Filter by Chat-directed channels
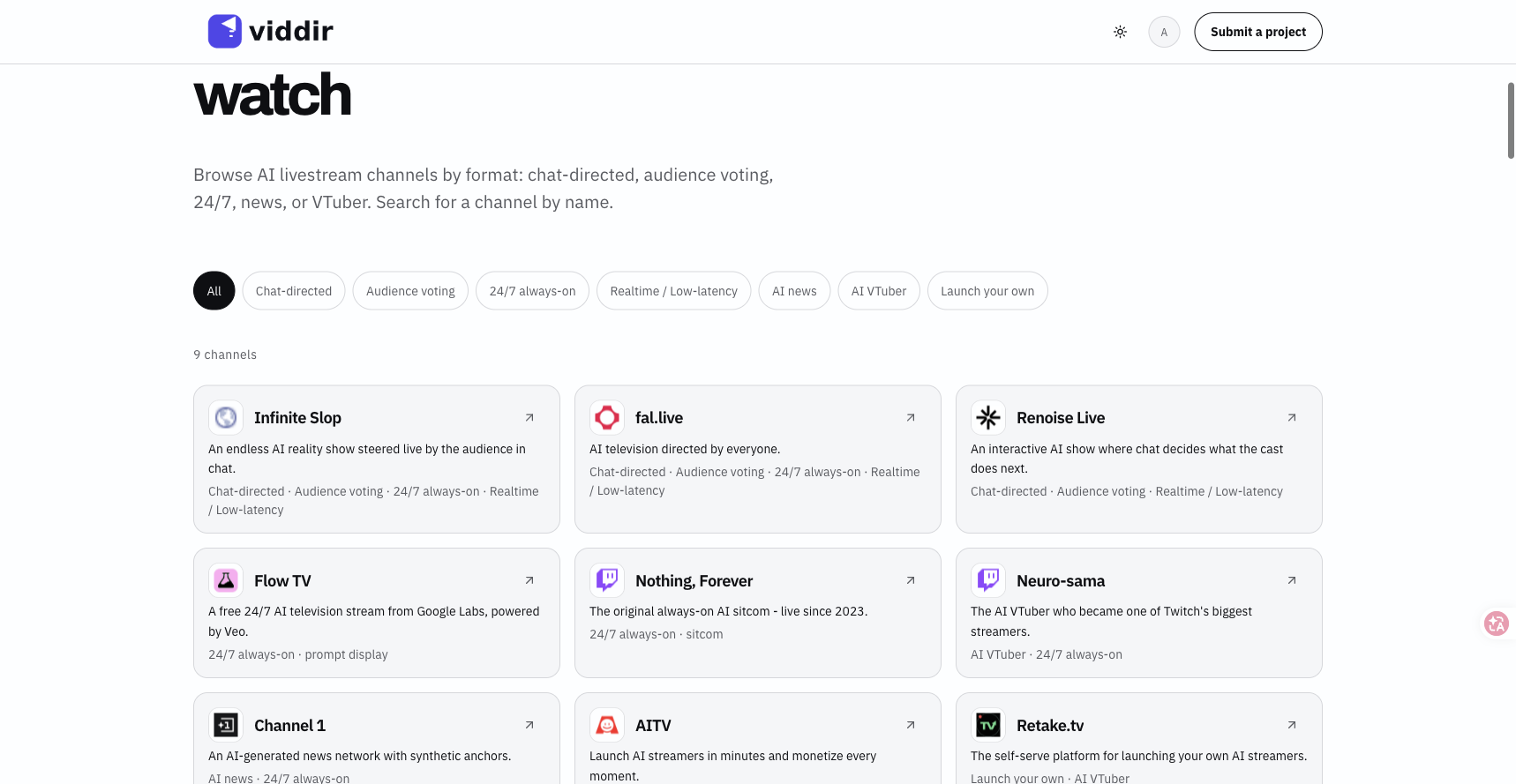Screen dimensions: 1516x784 tap(294, 291)
